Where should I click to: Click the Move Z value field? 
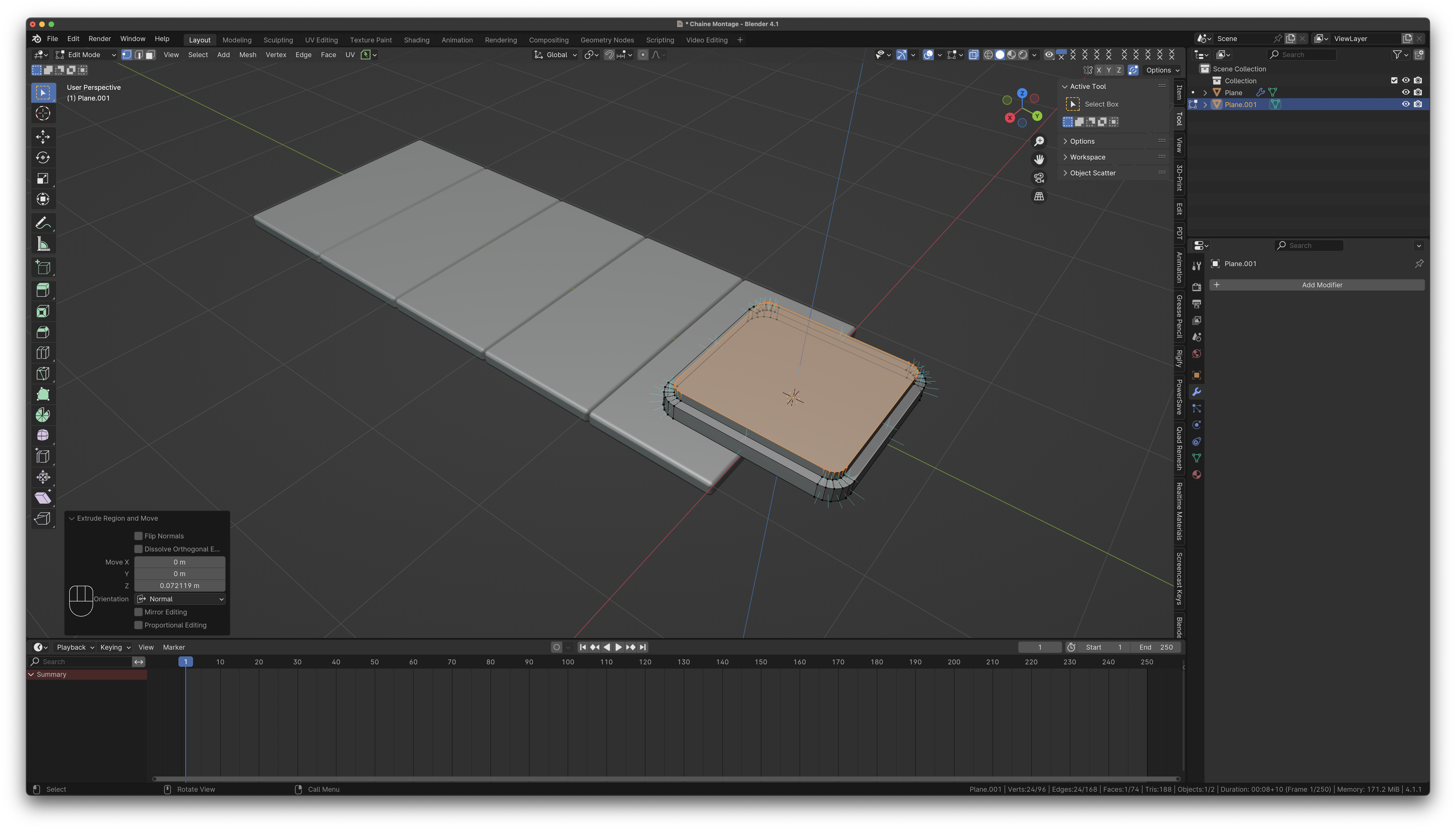pos(180,586)
